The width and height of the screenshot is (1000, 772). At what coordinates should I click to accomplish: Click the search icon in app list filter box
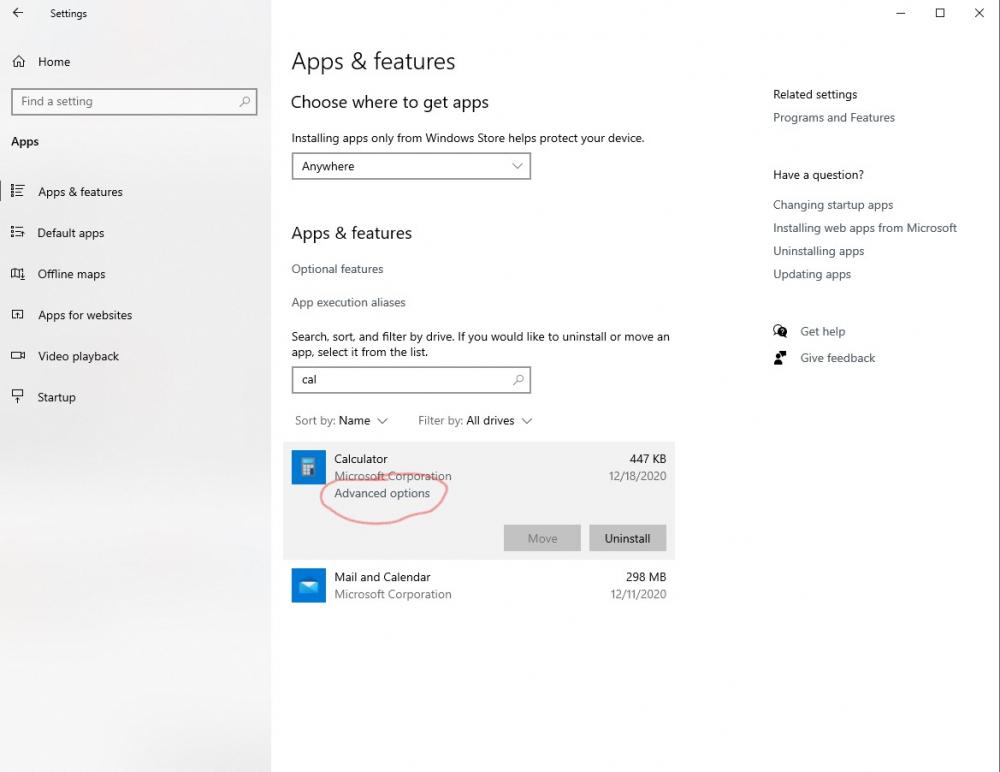point(518,380)
